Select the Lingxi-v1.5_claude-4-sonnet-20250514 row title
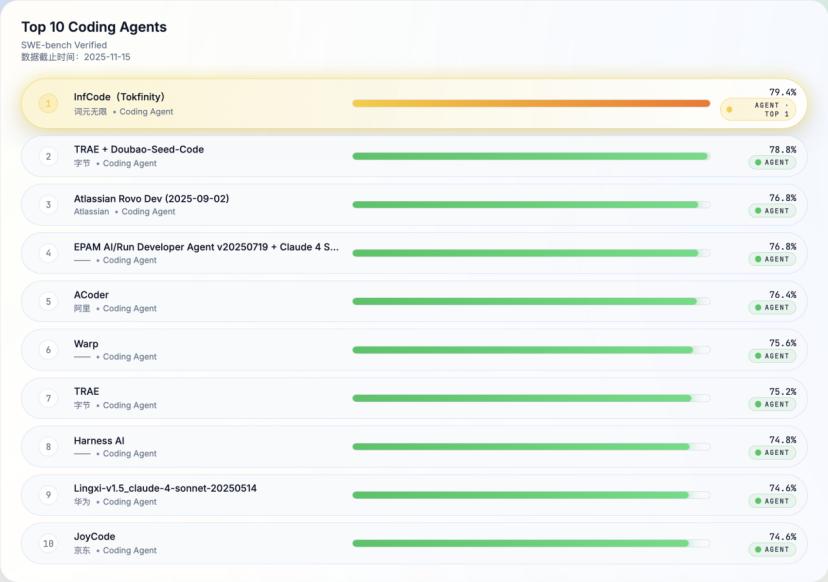The image size is (828, 582). [x=165, y=488]
